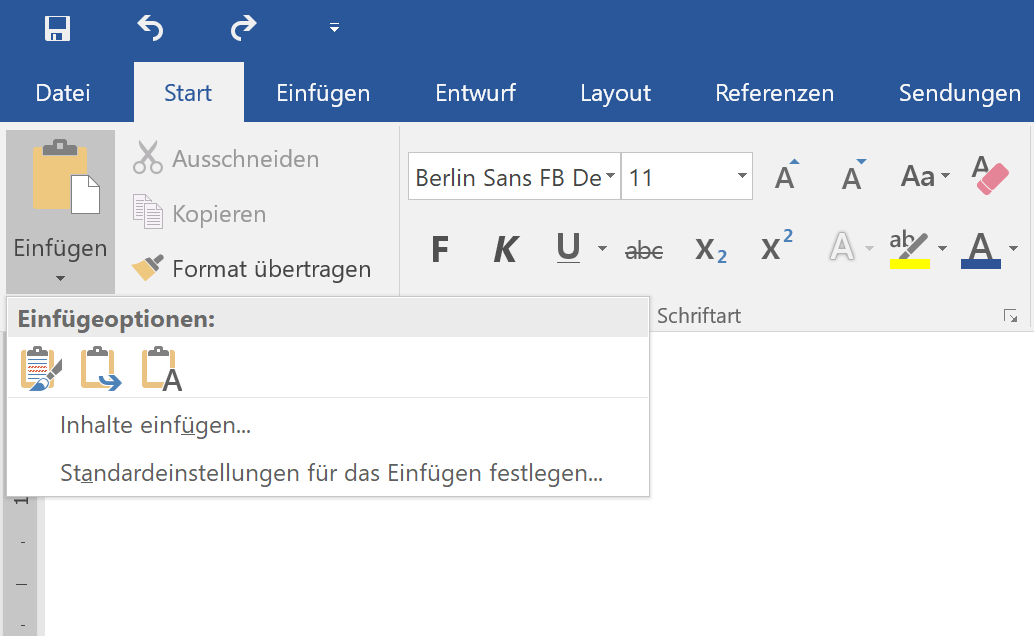Toggle subscript X2 button
This screenshot has width=1034, height=636.
[x=711, y=250]
